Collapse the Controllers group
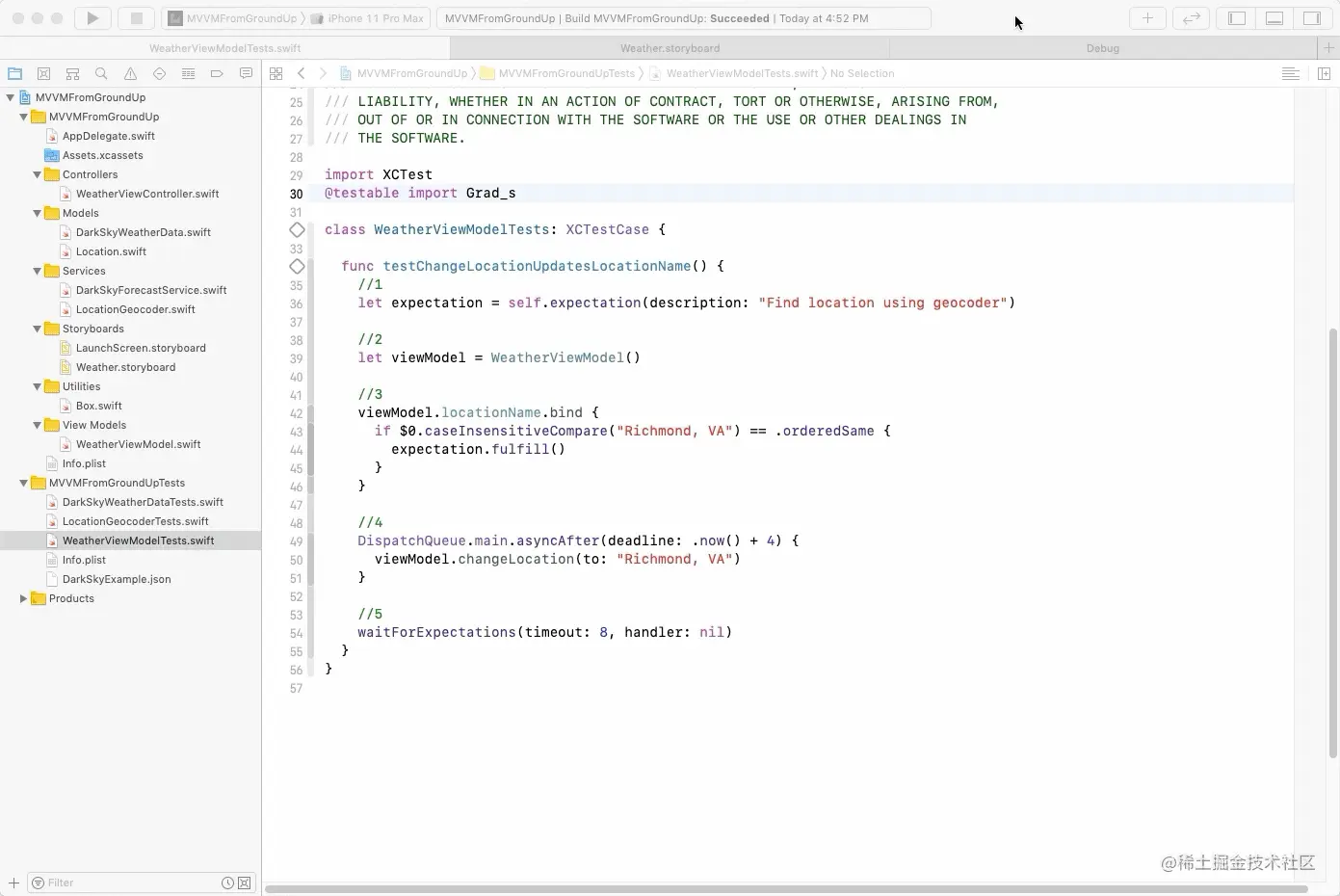1340x896 pixels. point(37,174)
